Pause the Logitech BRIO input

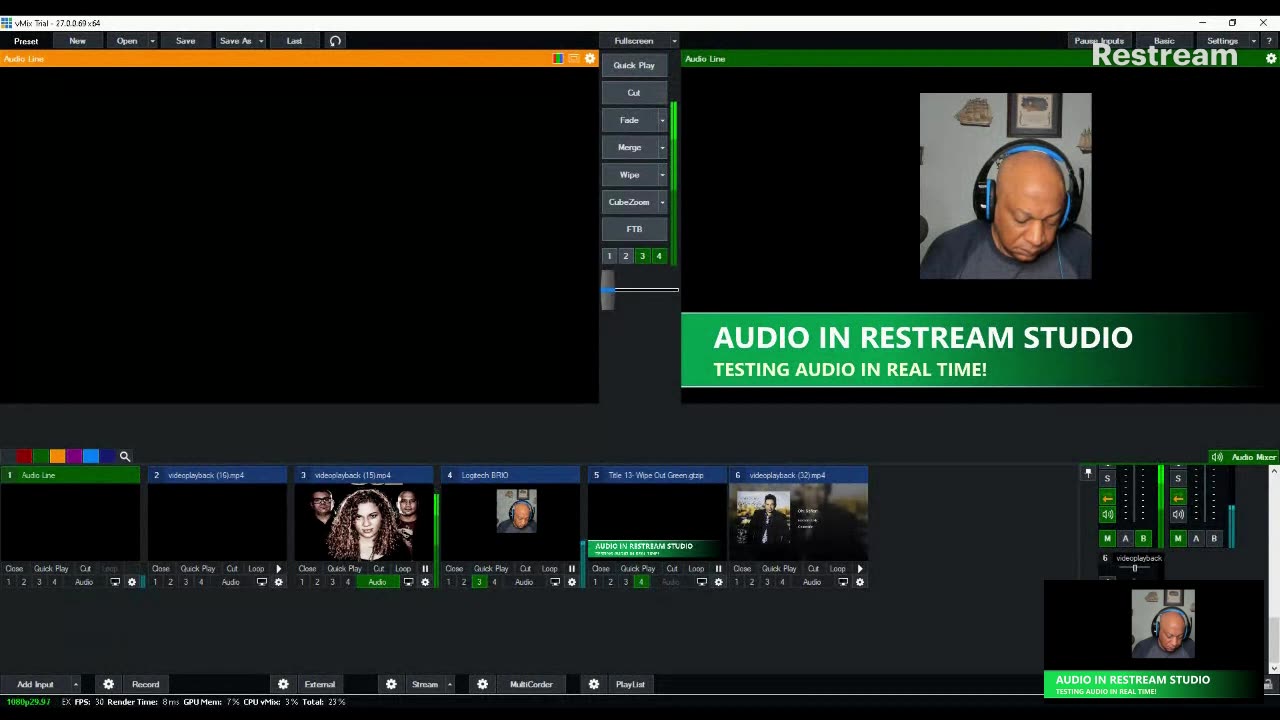pos(572,569)
